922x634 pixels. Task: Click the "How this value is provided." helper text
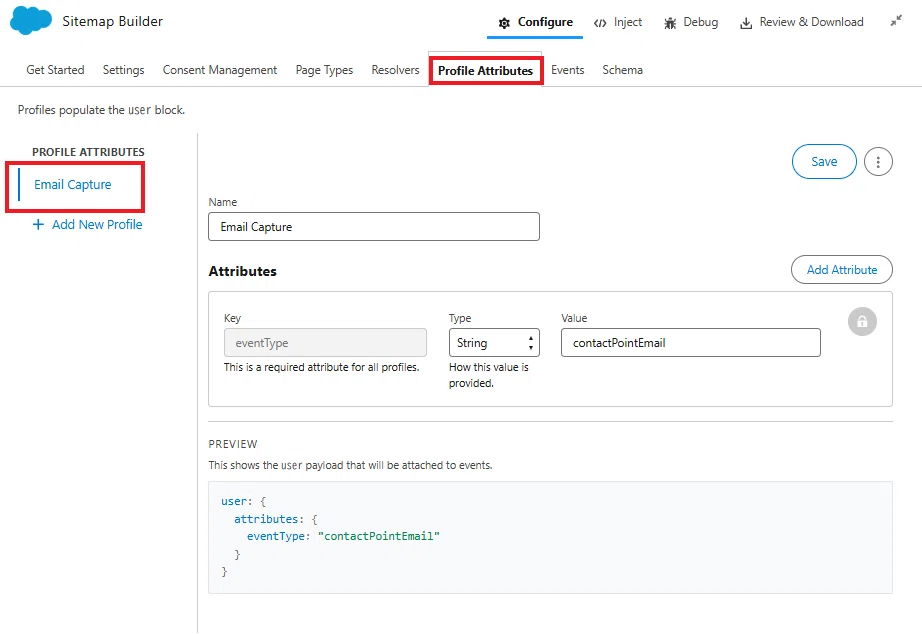pyautogui.click(x=489, y=375)
